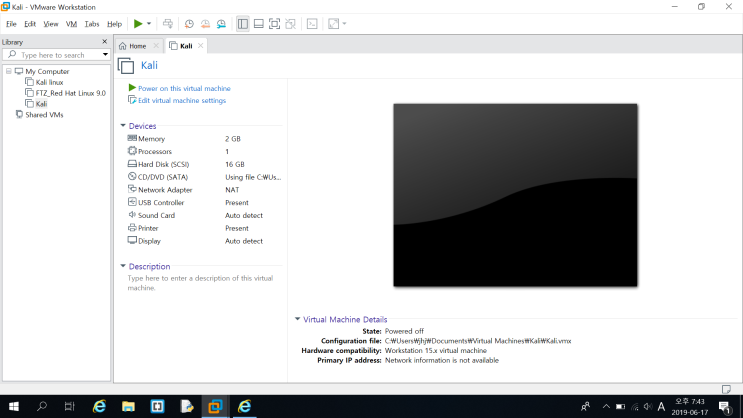The image size is (743, 418).
Task: Show hidden system tray icons
Action: tap(606, 406)
